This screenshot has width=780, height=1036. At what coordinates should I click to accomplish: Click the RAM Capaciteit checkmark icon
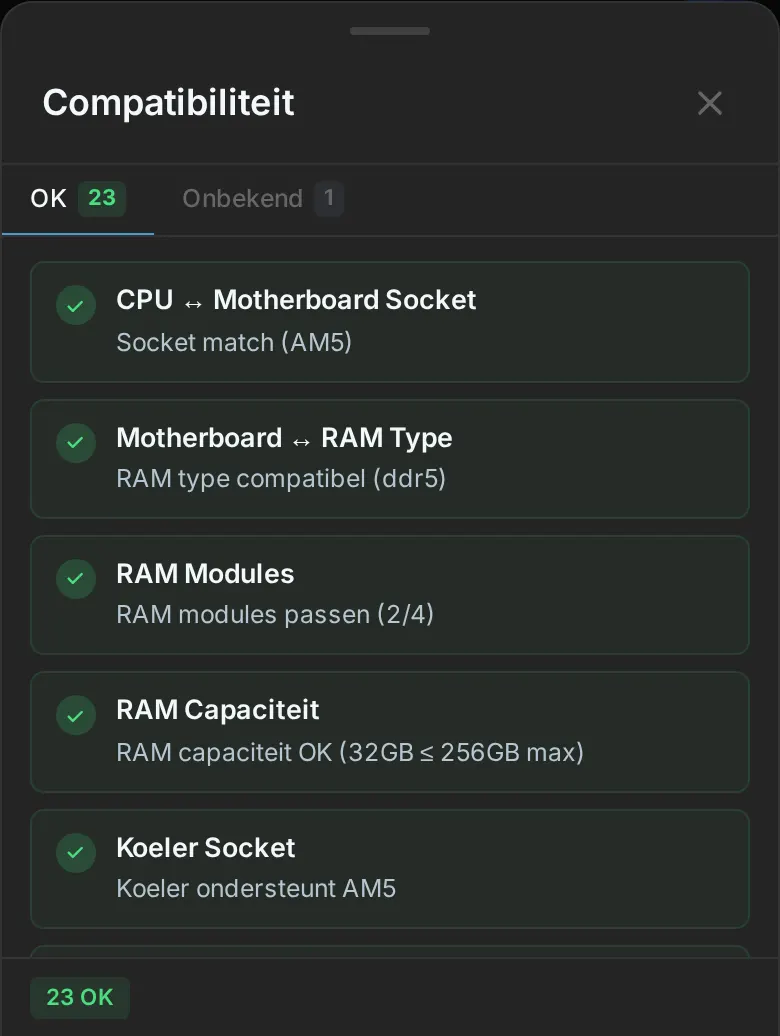76,716
